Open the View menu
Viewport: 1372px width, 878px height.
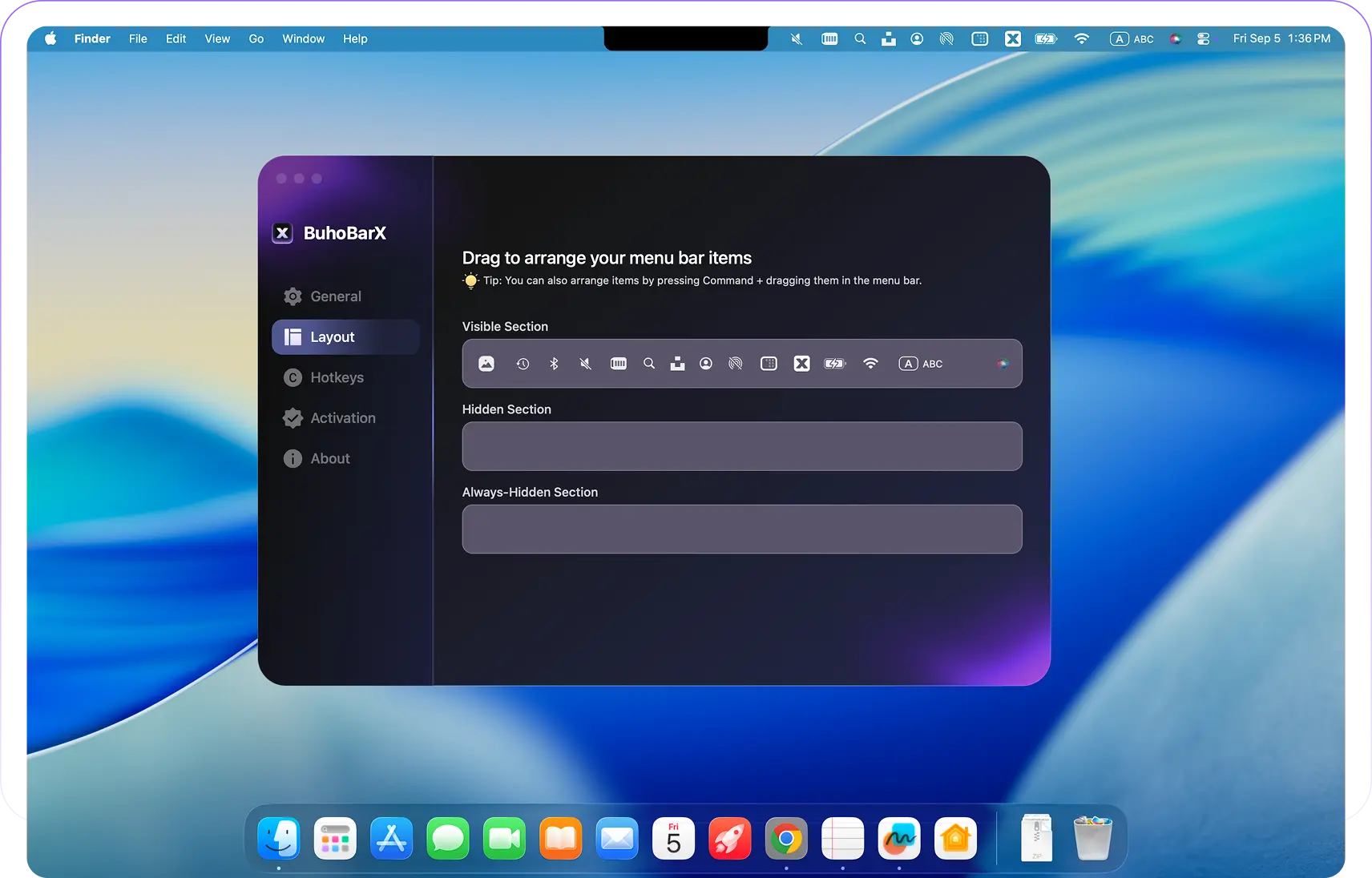217,38
